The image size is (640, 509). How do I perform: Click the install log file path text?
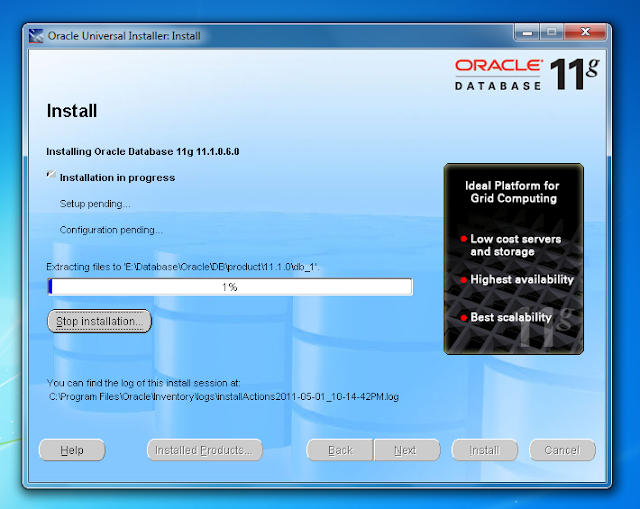pyautogui.click(x=224, y=397)
